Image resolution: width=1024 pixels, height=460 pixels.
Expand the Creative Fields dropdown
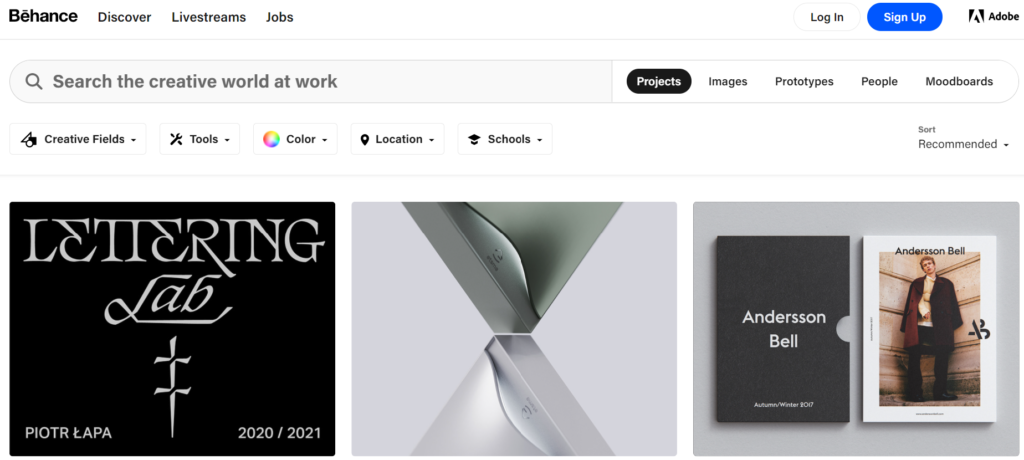pyautogui.click(x=78, y=139)
